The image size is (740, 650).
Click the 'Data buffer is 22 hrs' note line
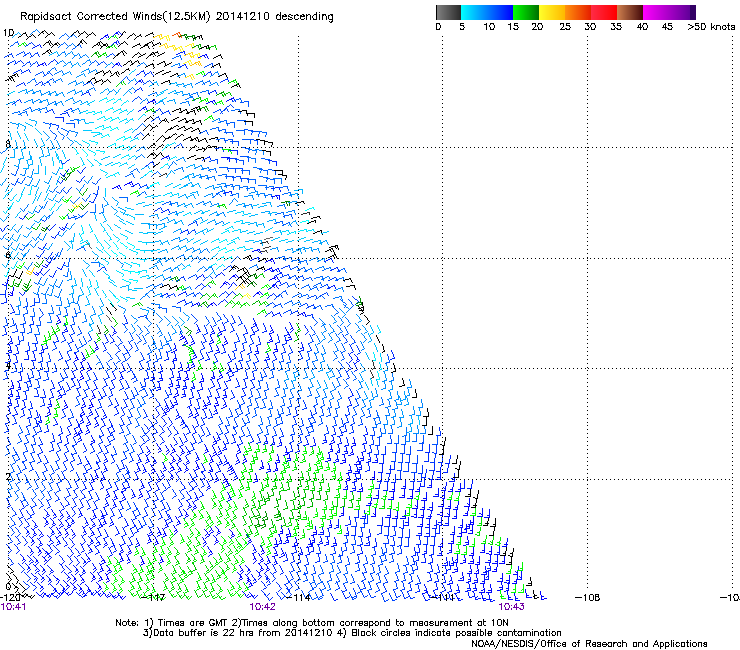(352, 633)
